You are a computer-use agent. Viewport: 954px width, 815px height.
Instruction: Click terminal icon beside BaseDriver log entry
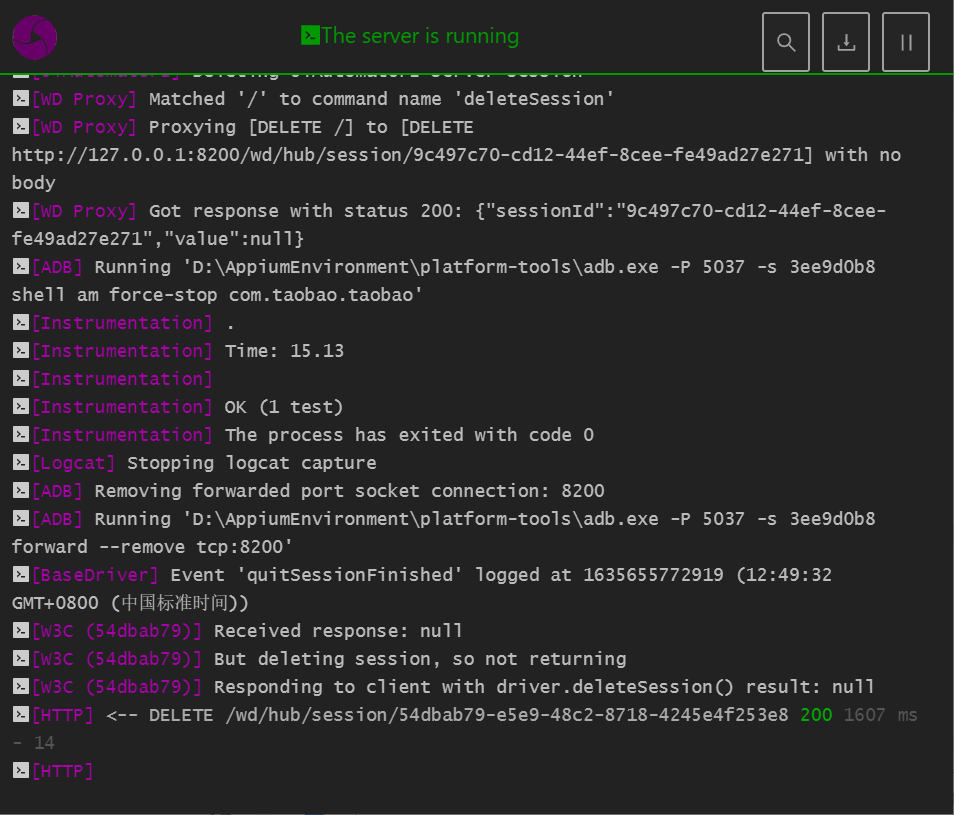pos(20,575)
